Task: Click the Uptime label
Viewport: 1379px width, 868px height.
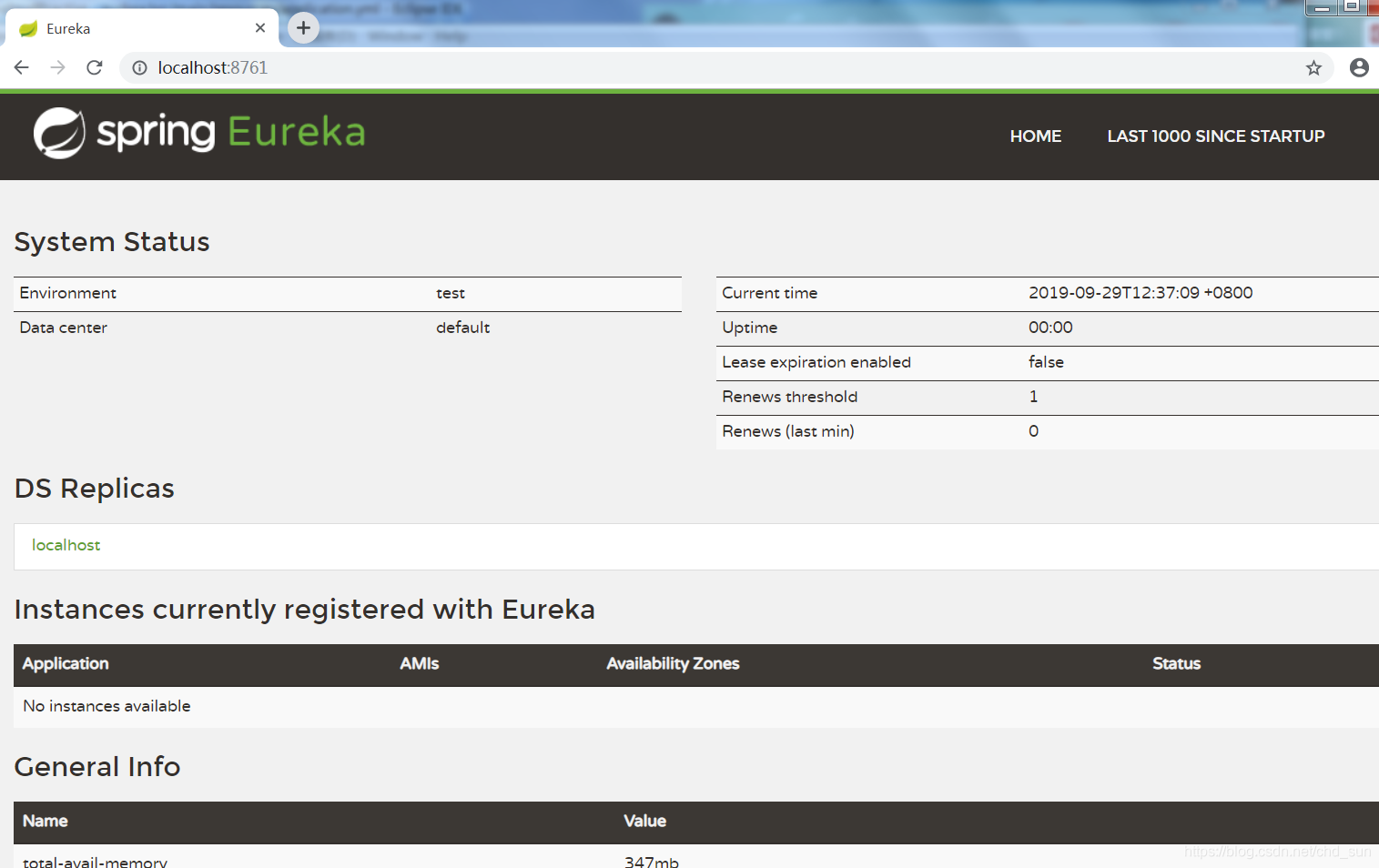Action: pyautogui.click(x=750, y=328)
